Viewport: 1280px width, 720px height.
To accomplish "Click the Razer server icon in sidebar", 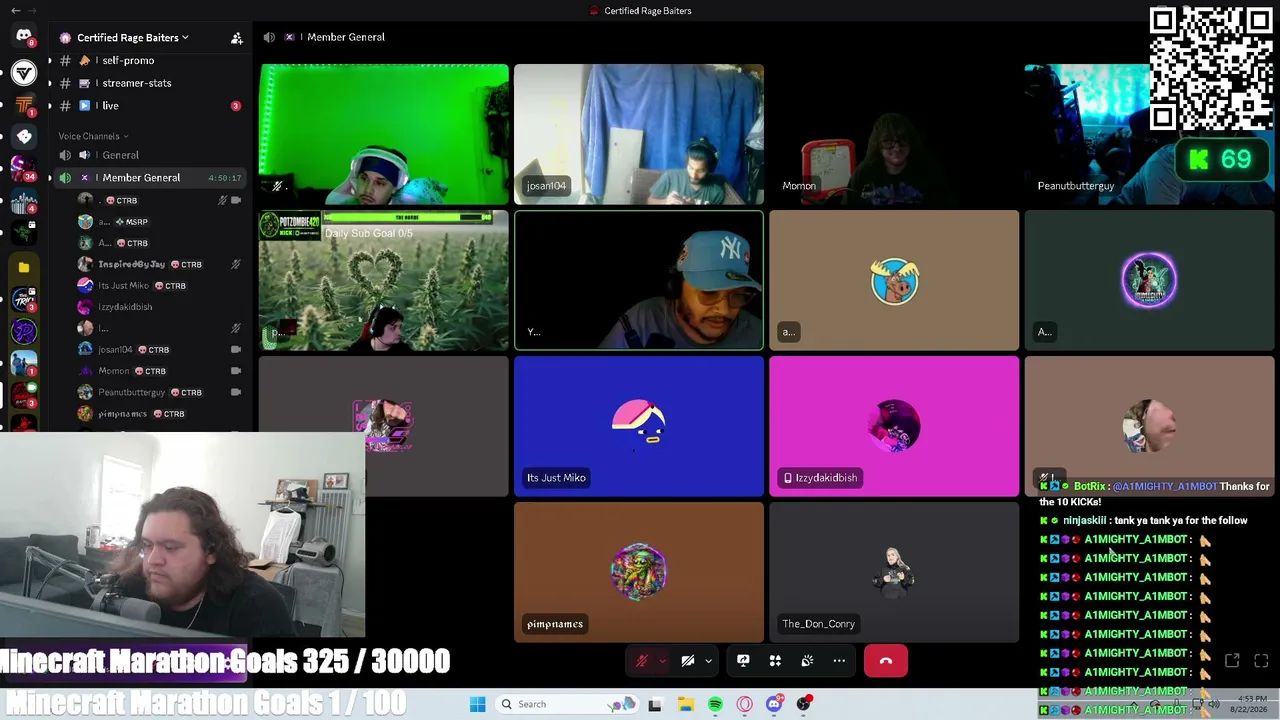I will (24, 233).
